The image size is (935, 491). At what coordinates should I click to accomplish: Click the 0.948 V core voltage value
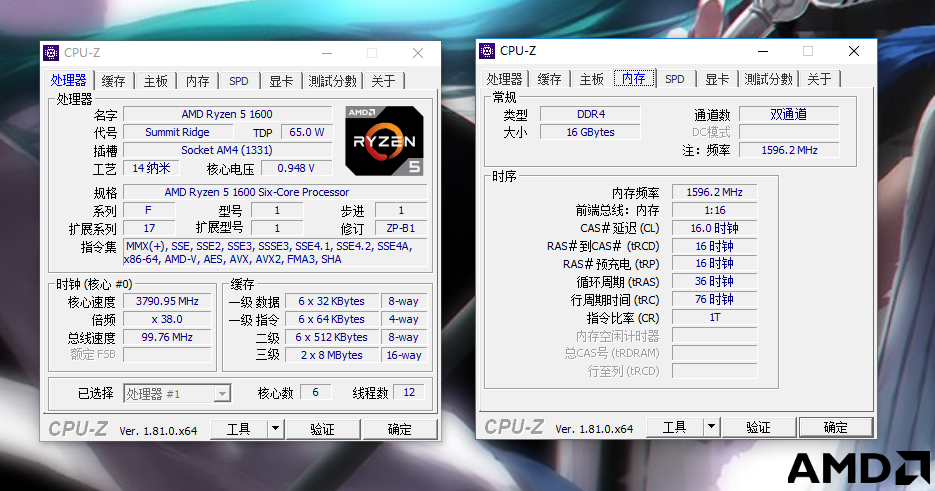296,168
